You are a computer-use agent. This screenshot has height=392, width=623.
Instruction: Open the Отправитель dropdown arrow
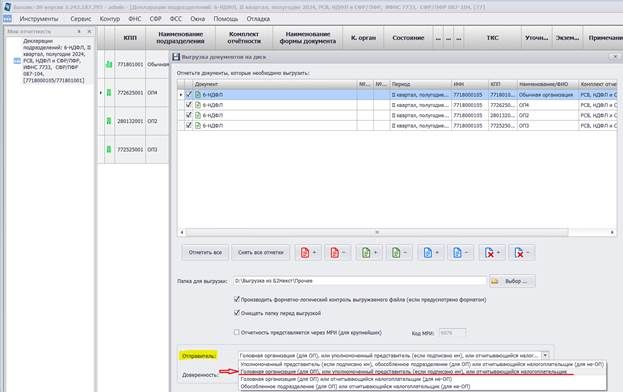tap(545, 355)
